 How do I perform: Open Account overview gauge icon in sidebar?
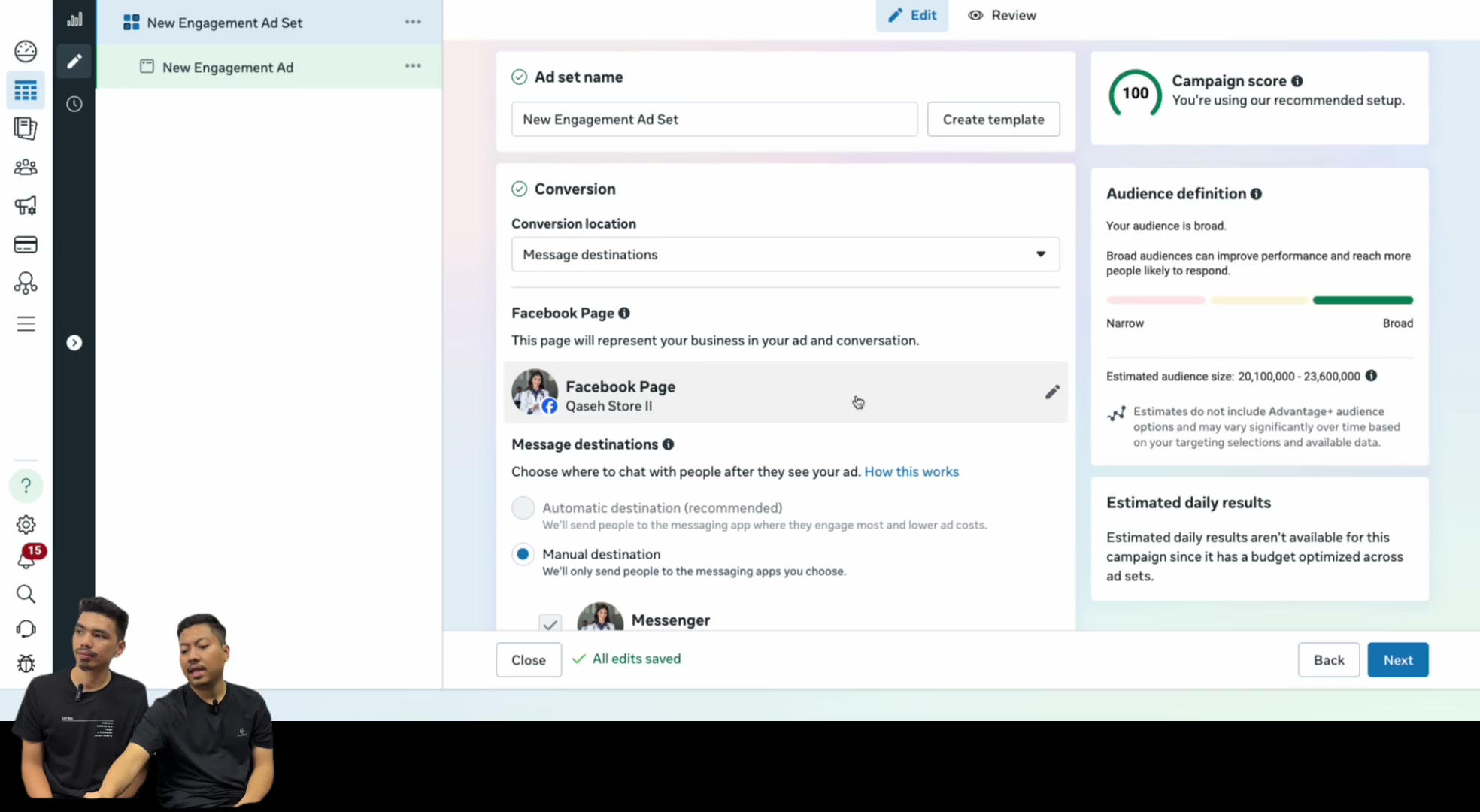click(x=26, y=51)
